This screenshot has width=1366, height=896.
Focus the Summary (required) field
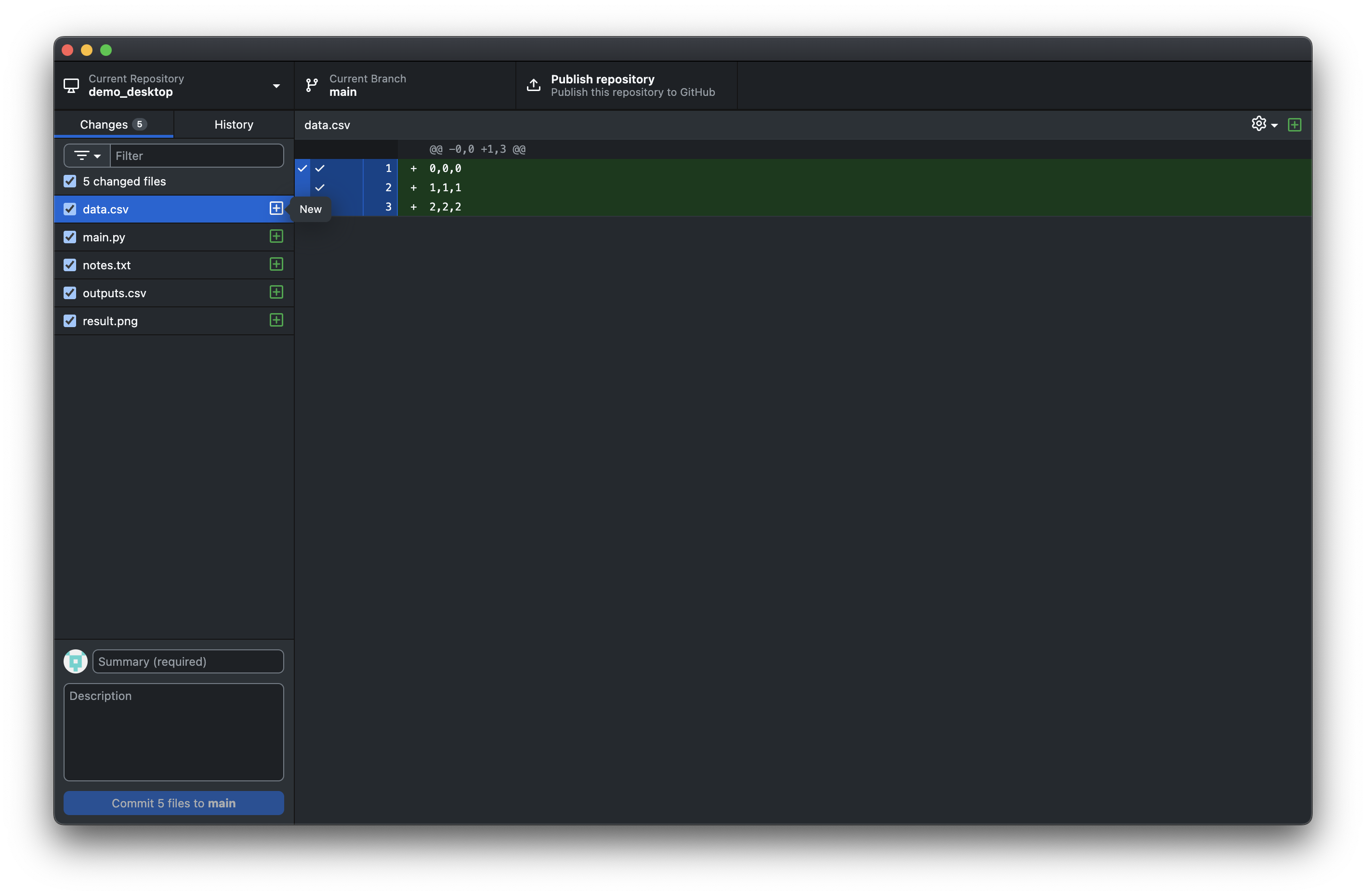tap(188, 661)
